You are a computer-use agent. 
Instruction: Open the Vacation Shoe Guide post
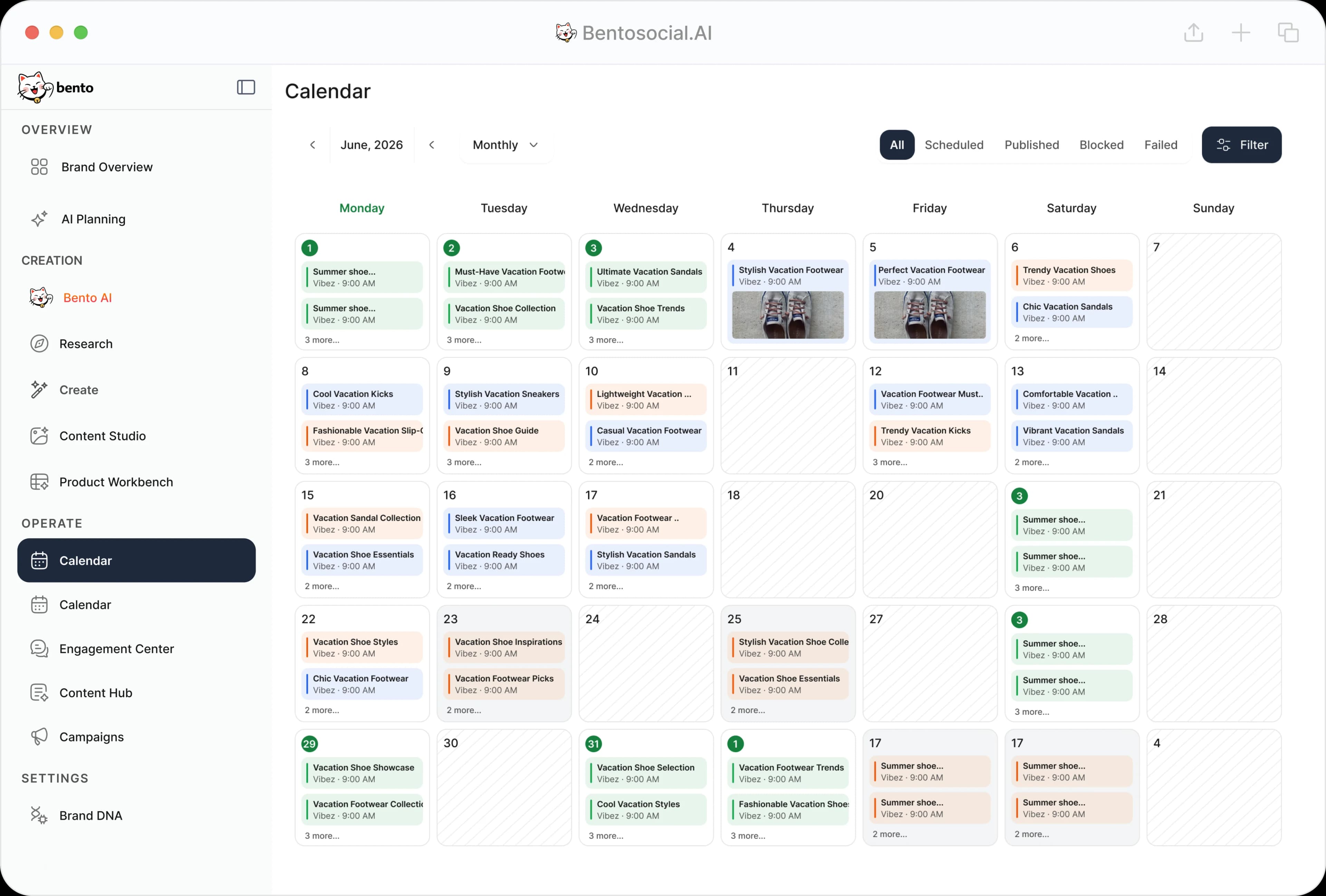point(504,436)
